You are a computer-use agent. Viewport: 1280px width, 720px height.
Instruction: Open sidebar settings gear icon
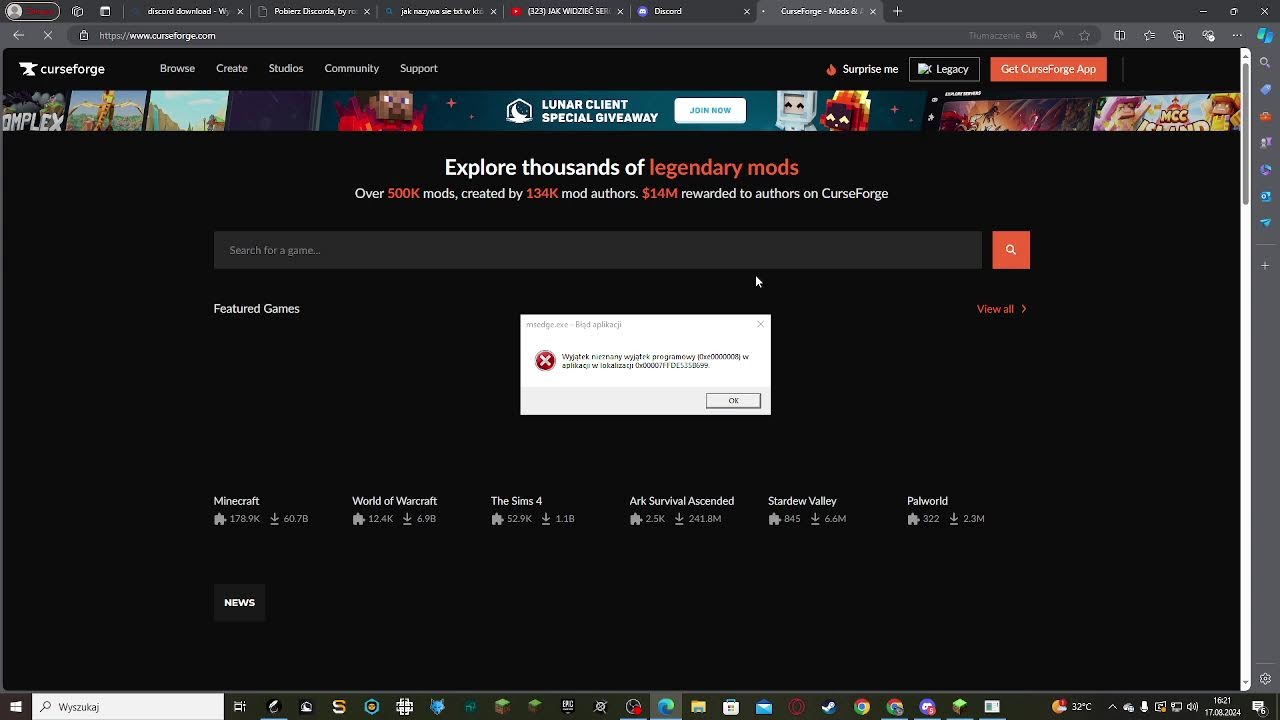[x=1266, y=679]
